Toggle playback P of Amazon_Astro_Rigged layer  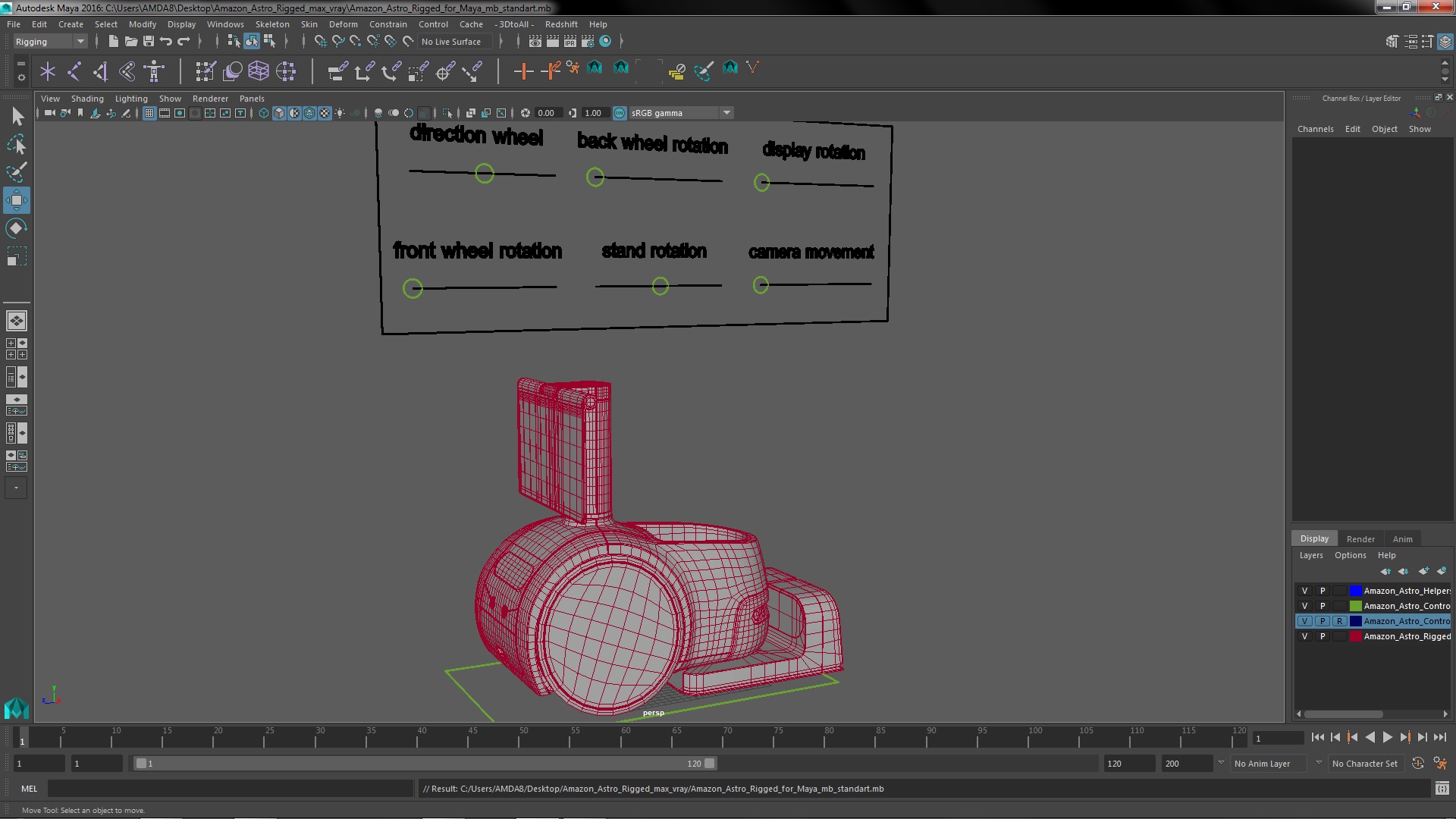1323,636
